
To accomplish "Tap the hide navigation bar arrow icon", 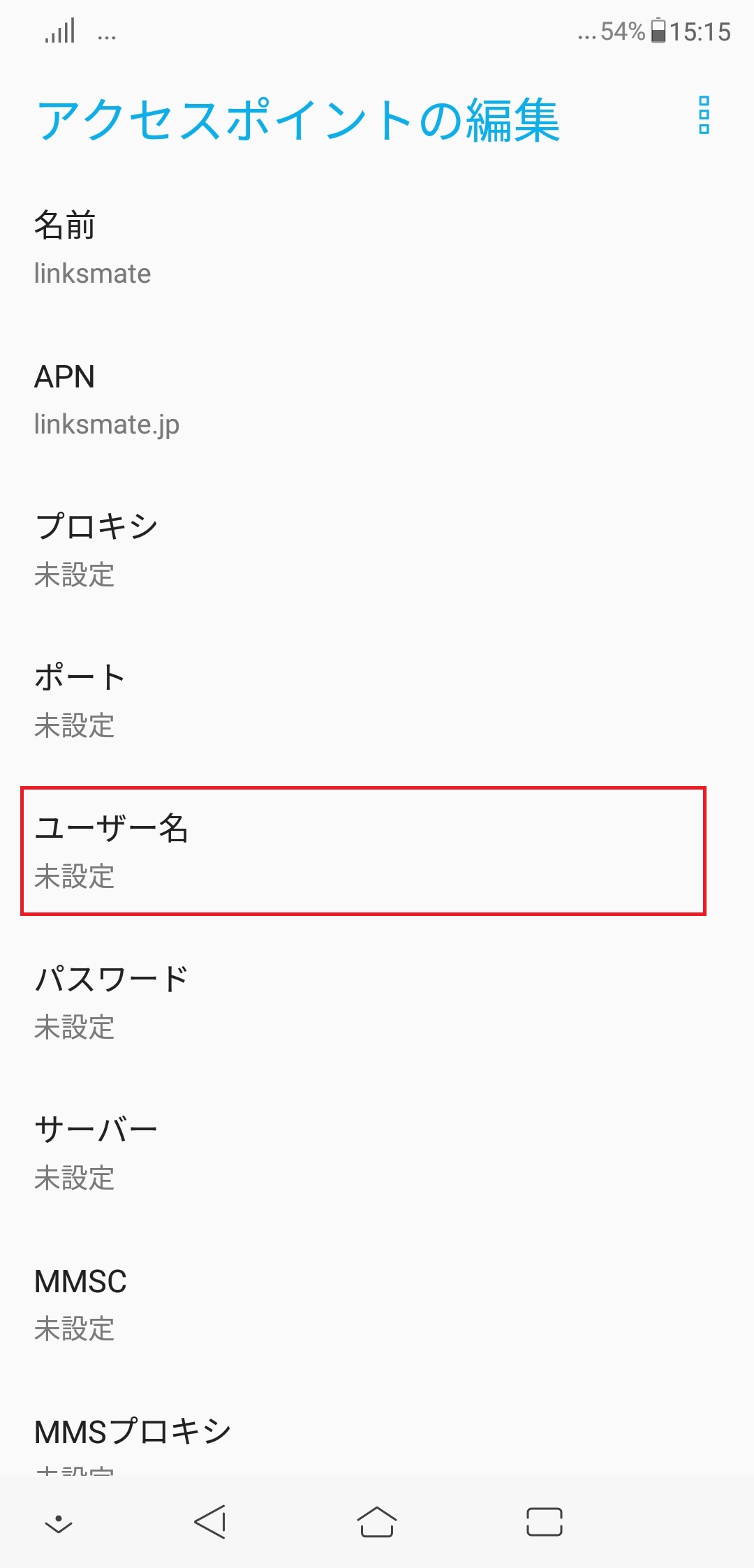I will click(59, 1523).
